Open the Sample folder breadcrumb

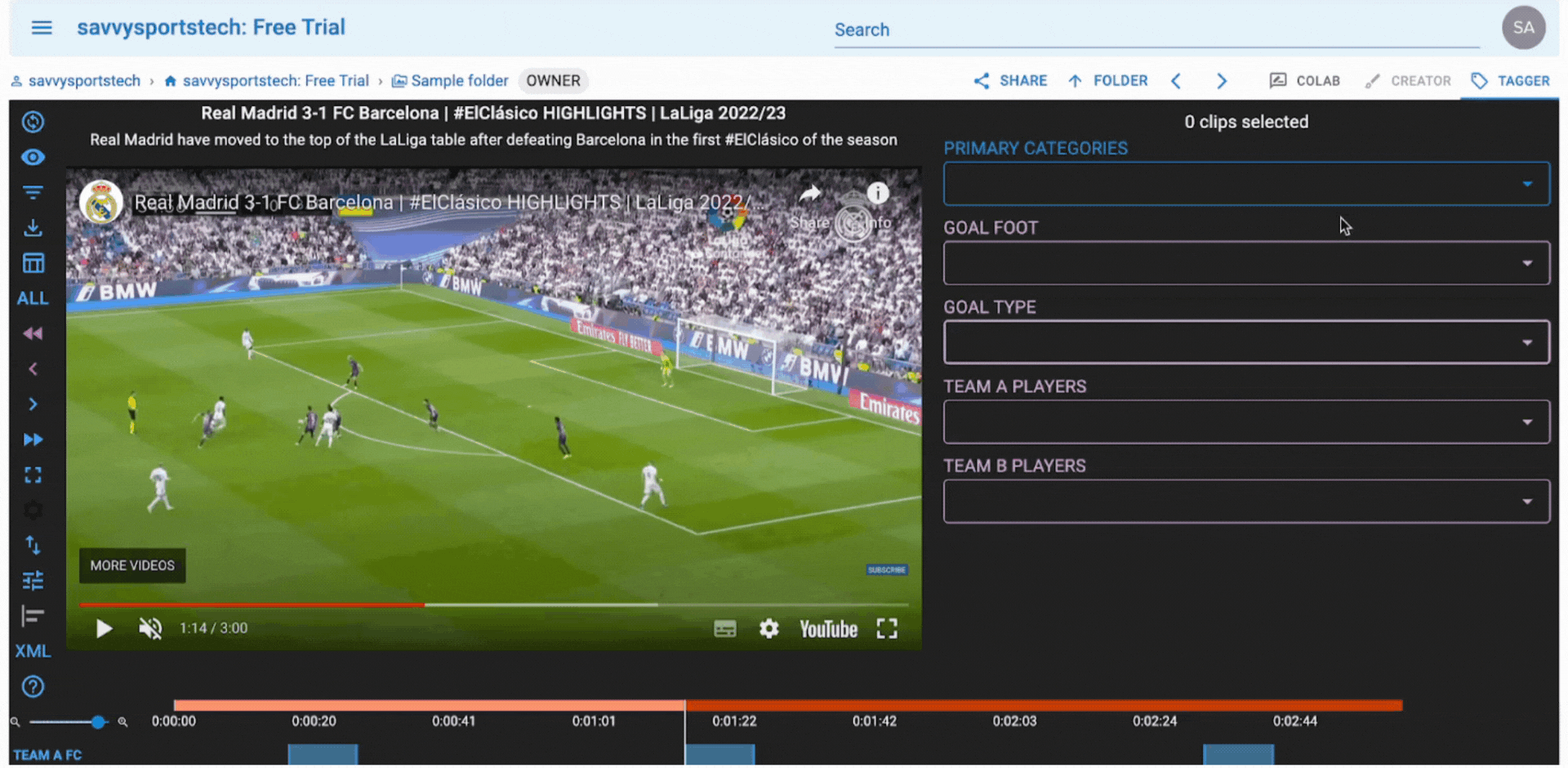(450, 81)
